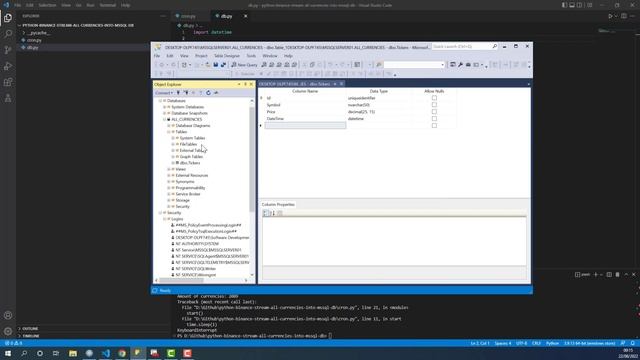Screen dimensions: 640x360
Task: Open VS Code Search icon in activity bar
Action: point(8,34)
